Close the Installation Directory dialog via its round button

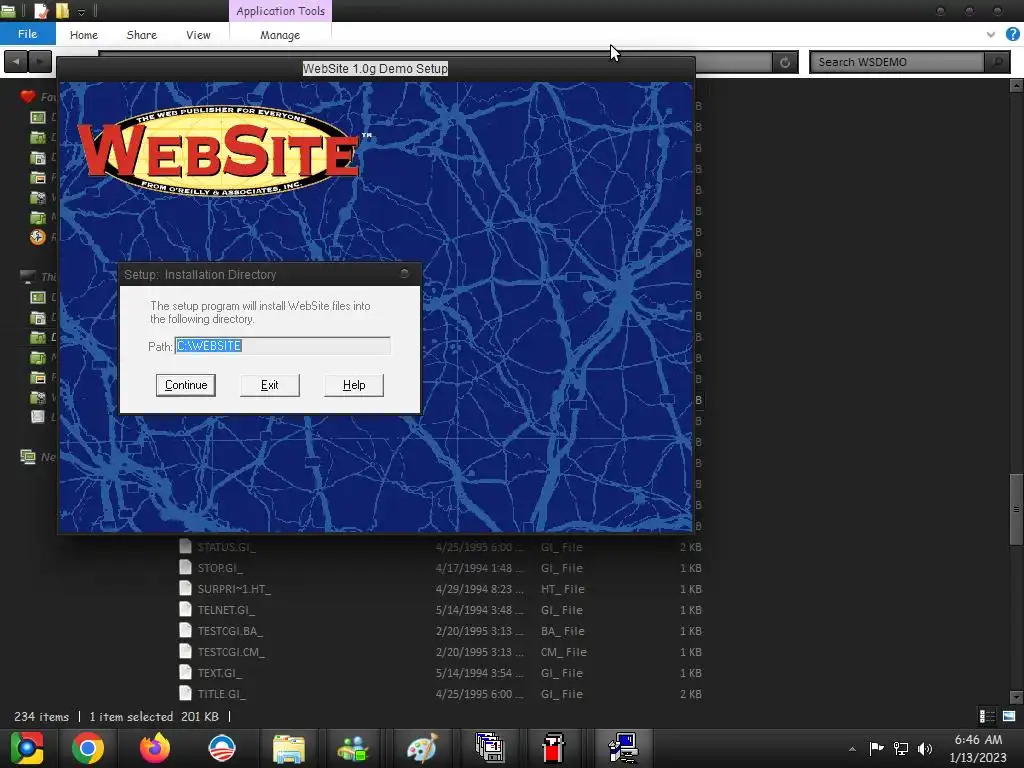point(405,274)
